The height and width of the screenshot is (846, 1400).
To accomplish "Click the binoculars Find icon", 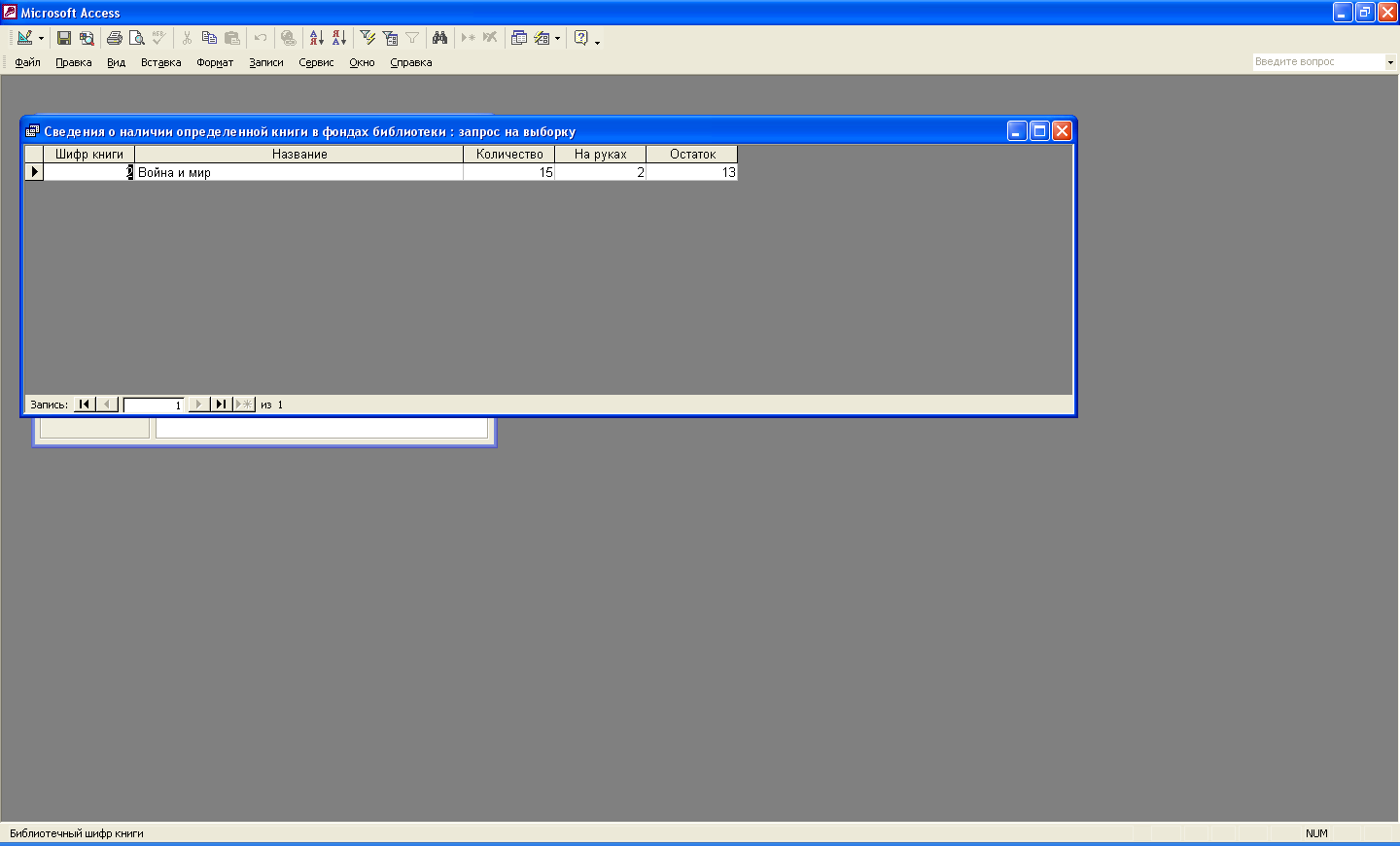I will click(x=440, y=38).
